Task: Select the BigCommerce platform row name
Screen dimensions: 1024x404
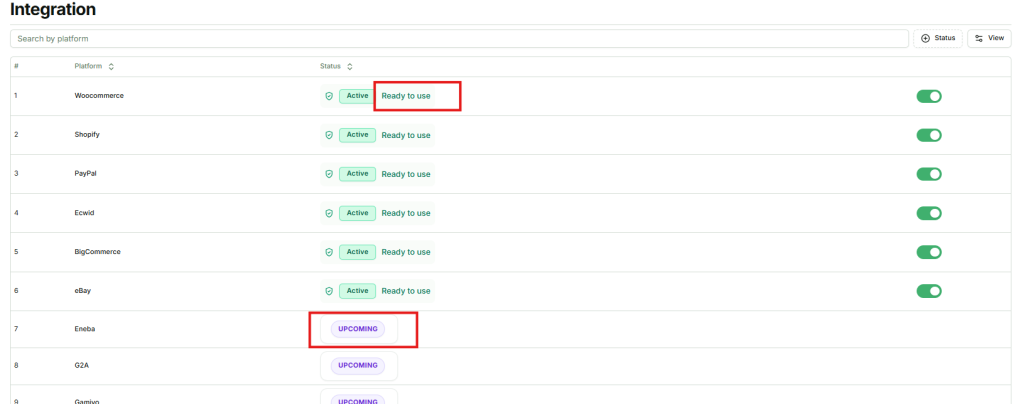Action: [97, 252]
